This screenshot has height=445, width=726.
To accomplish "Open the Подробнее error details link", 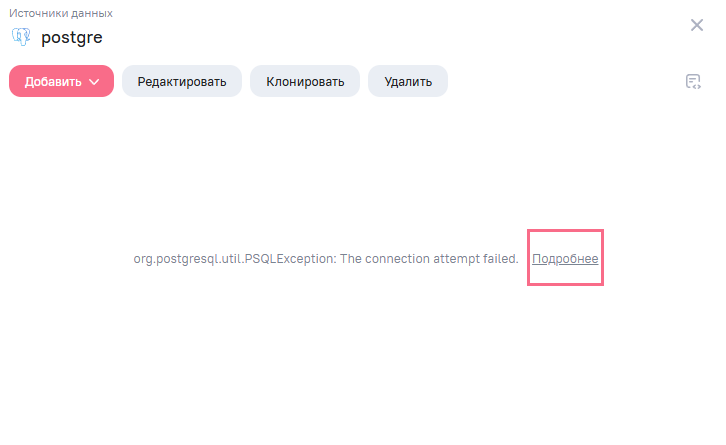I will point(565,259).
